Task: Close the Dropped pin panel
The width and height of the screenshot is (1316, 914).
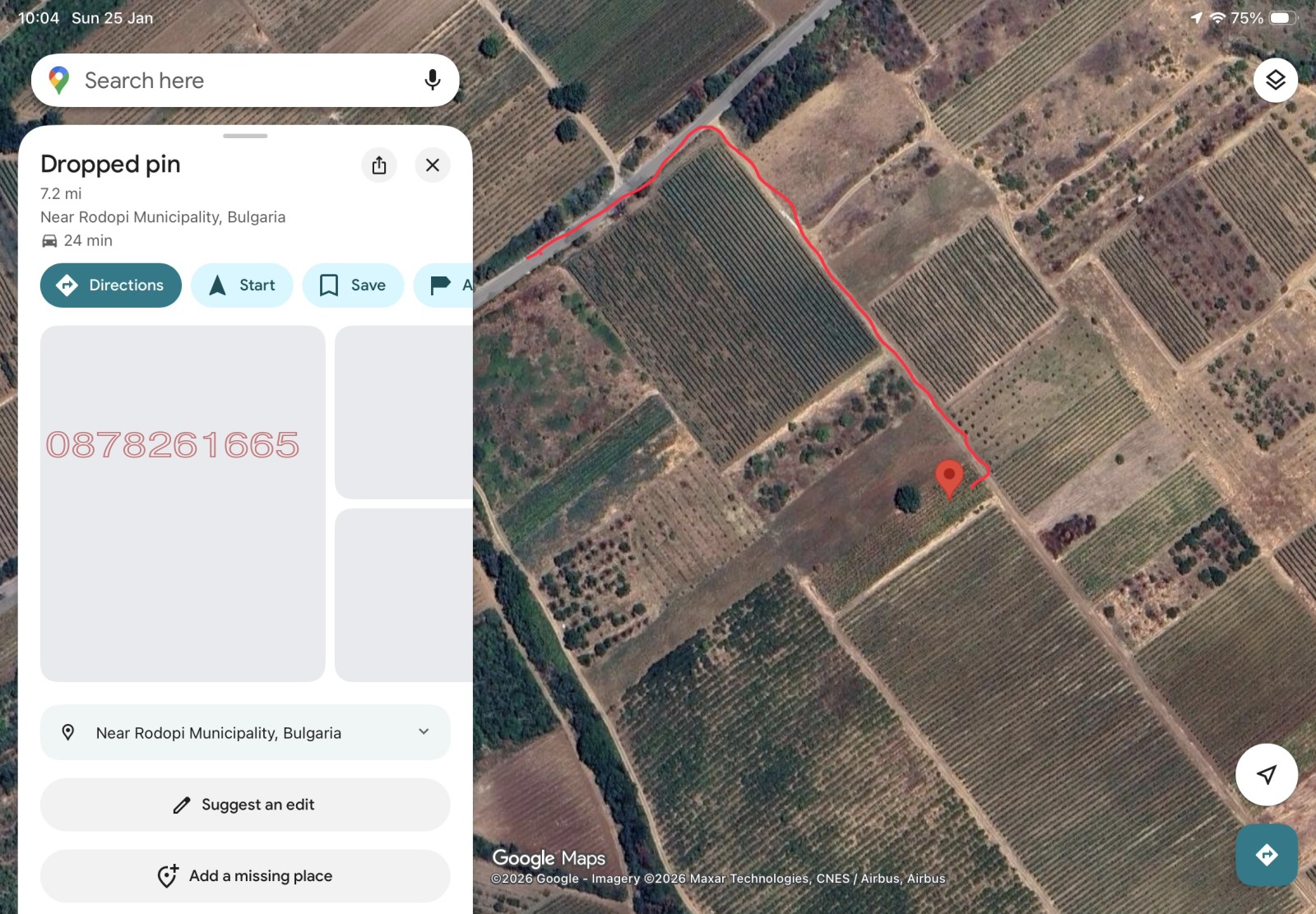Action: point(433,165)
